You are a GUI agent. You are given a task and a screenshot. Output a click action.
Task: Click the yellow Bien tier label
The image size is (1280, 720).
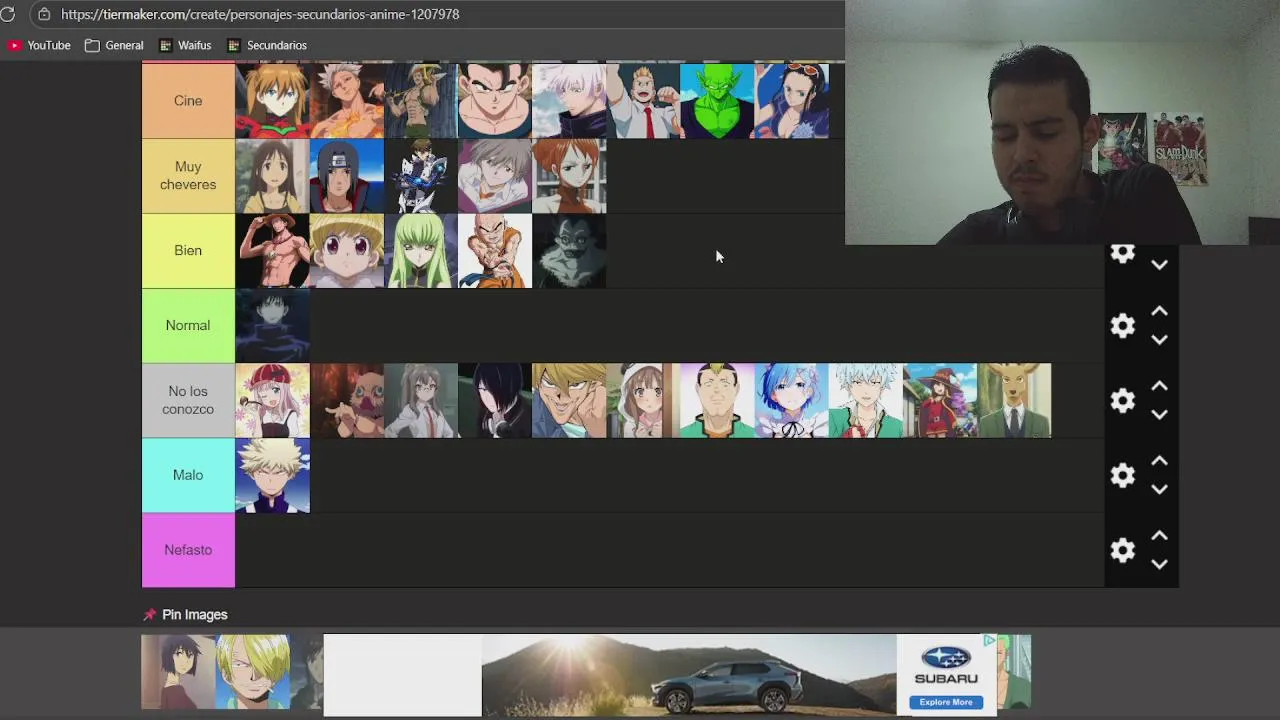188,251
